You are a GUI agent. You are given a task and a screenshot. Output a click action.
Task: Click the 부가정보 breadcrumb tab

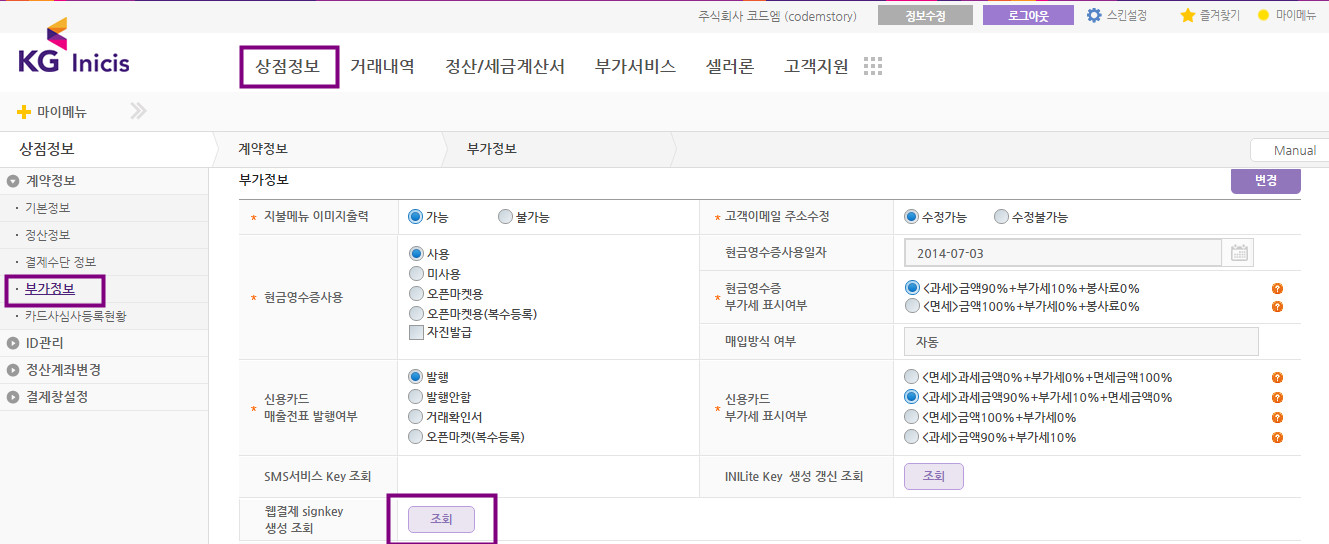[x=492, y=149]
